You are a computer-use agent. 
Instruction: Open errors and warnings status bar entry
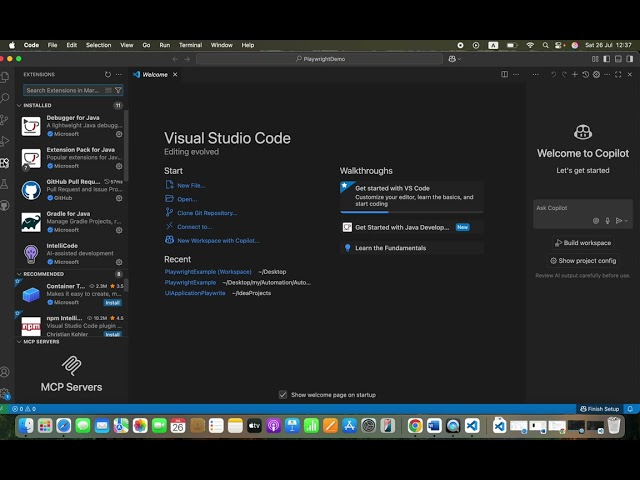[x=24, y=409]
